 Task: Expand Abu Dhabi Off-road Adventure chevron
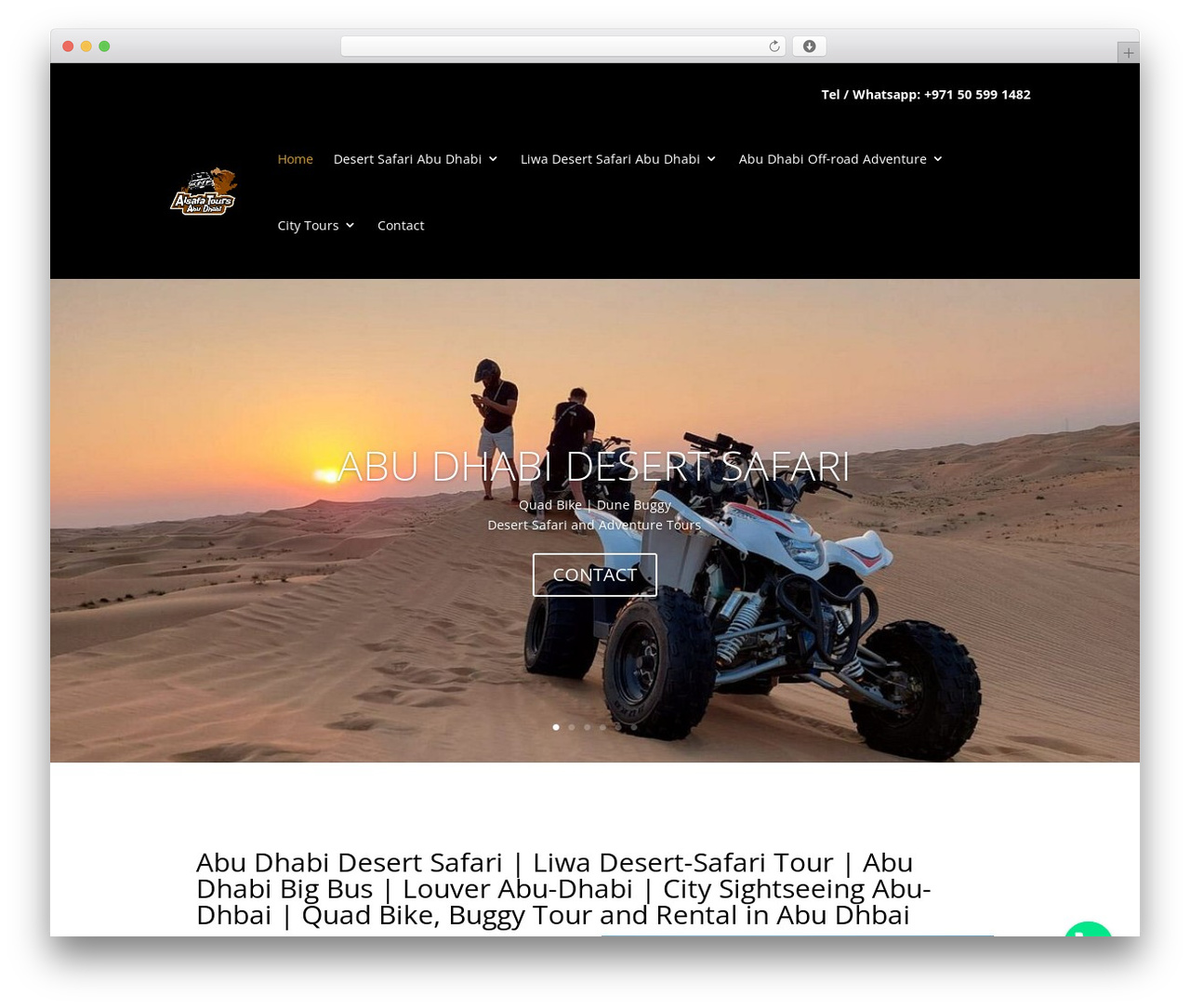[938, 159]
